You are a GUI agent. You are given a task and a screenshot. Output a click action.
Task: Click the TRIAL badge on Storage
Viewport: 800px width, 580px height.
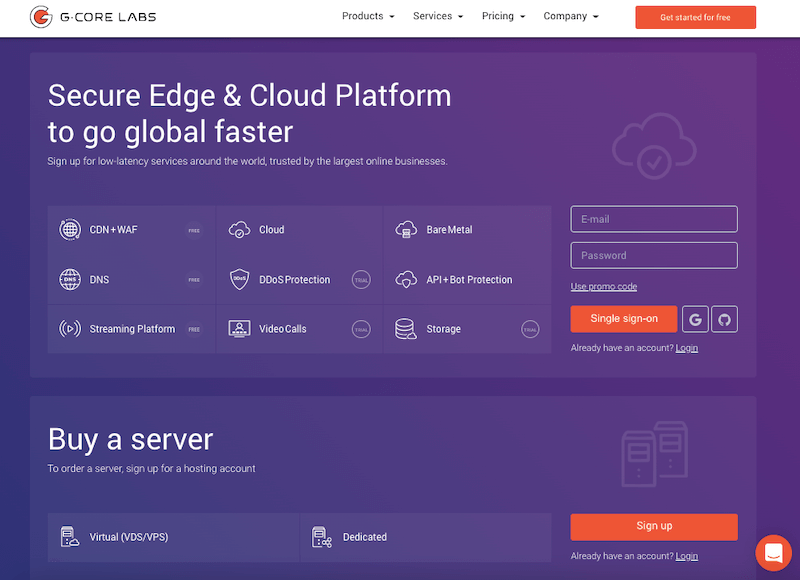[x=530, y=329]
